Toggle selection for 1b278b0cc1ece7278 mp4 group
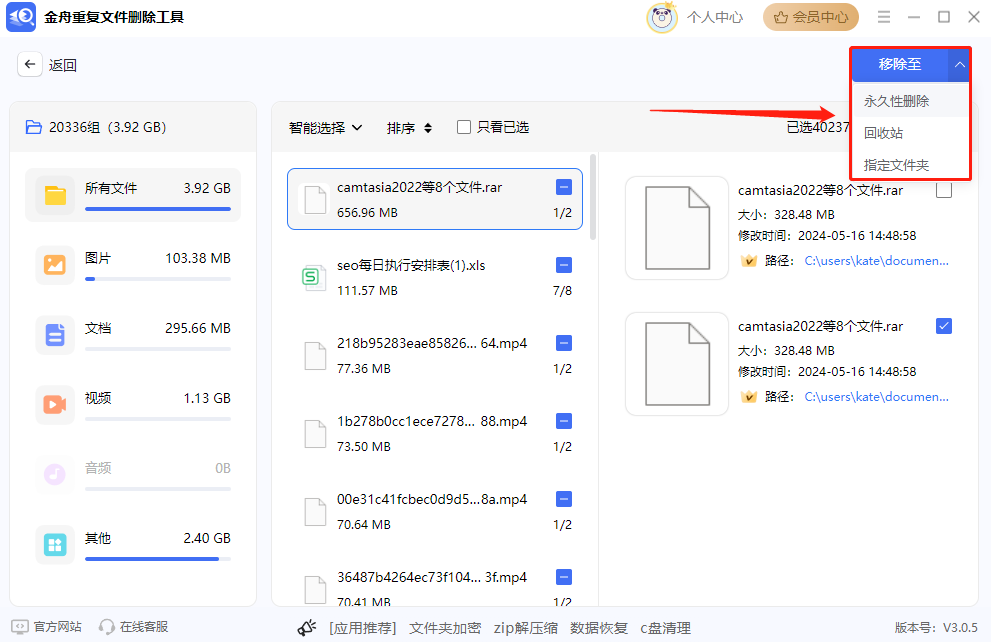The width and height of the screenshot is (991, 642). pyautogui.click(x=564, y=421)
